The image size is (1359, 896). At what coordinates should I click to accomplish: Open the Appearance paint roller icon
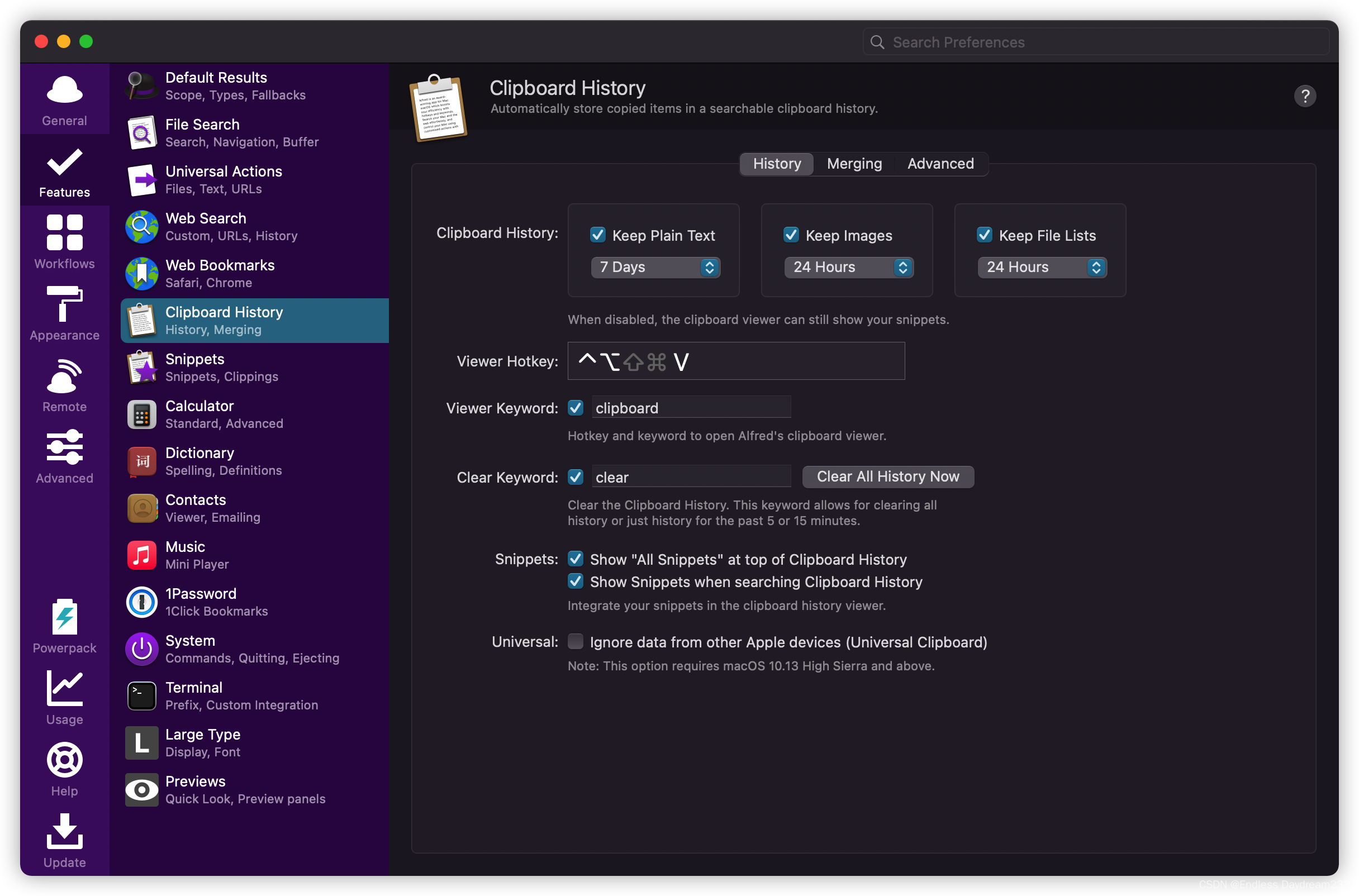tap(65, 304)
